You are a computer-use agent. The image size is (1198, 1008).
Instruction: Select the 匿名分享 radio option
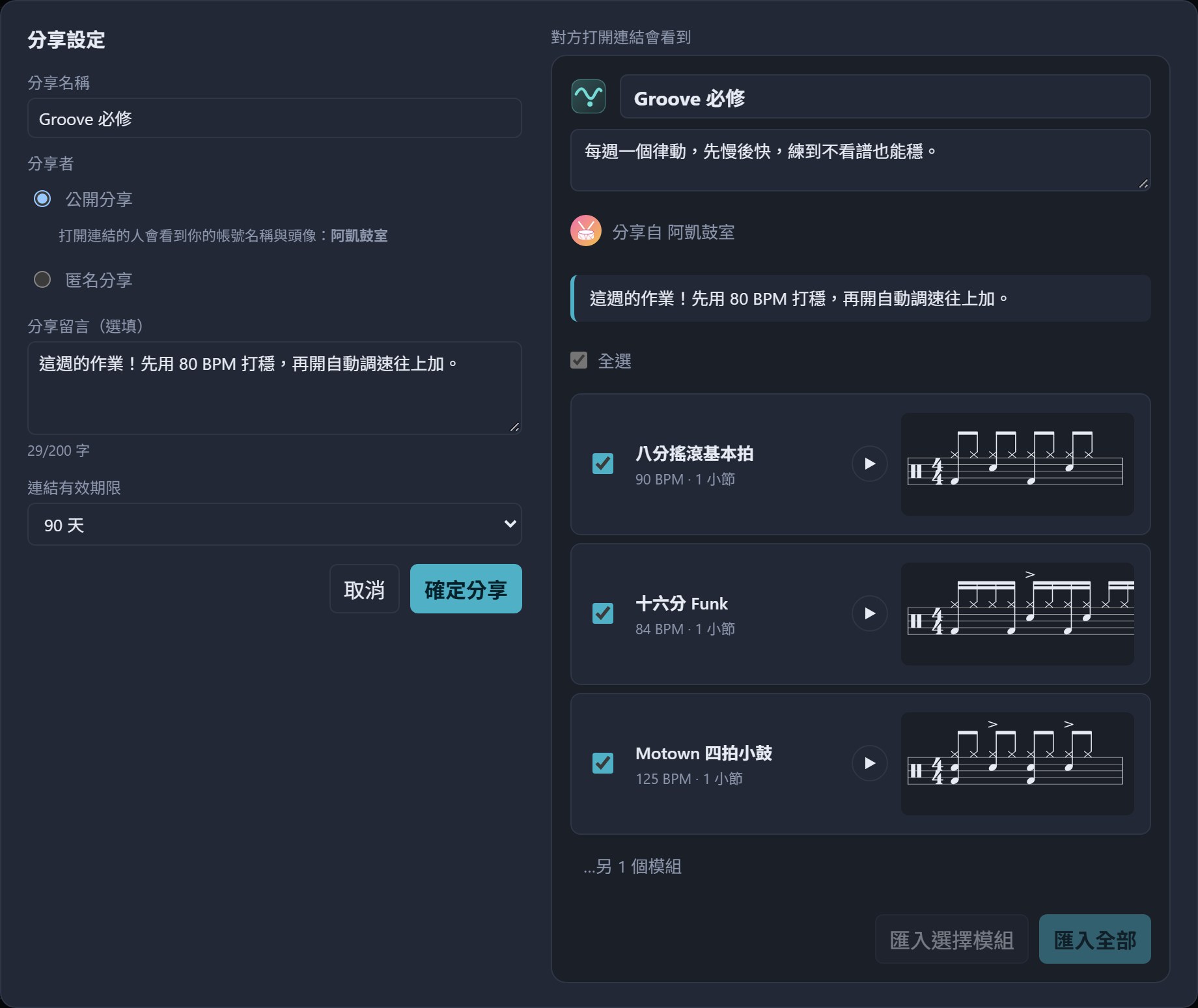coord(42,279)
